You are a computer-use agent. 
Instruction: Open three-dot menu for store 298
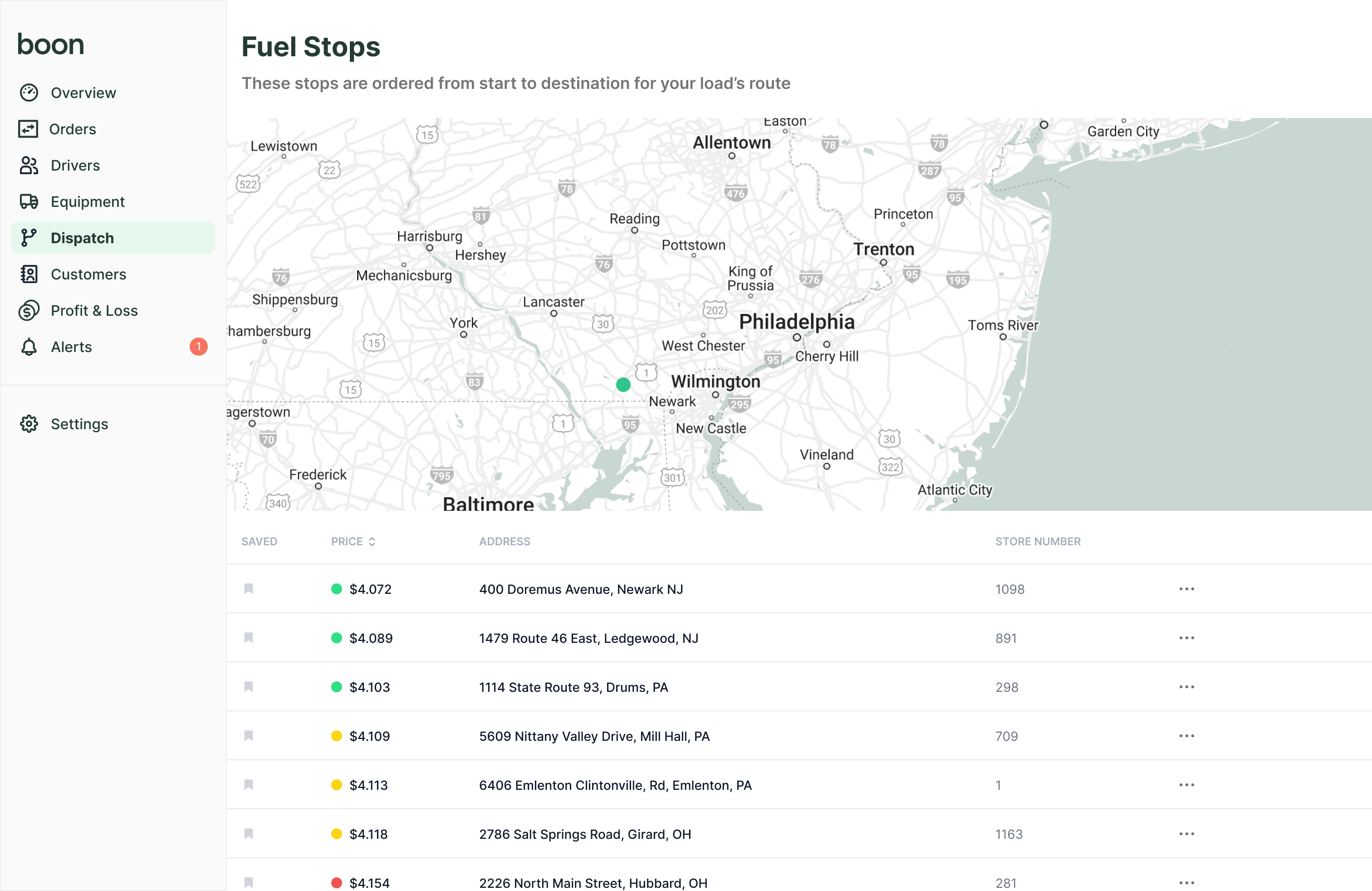point(1186,687)
